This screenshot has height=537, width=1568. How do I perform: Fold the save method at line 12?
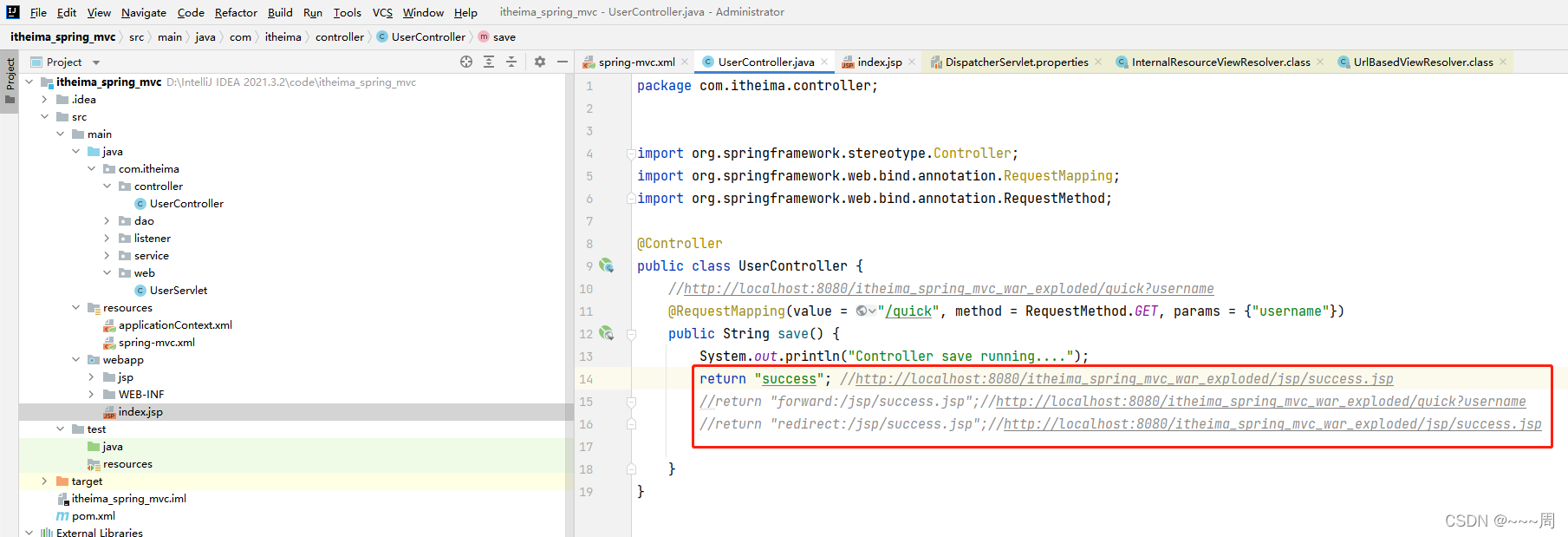pyautogui.click(x=631, y=334)
